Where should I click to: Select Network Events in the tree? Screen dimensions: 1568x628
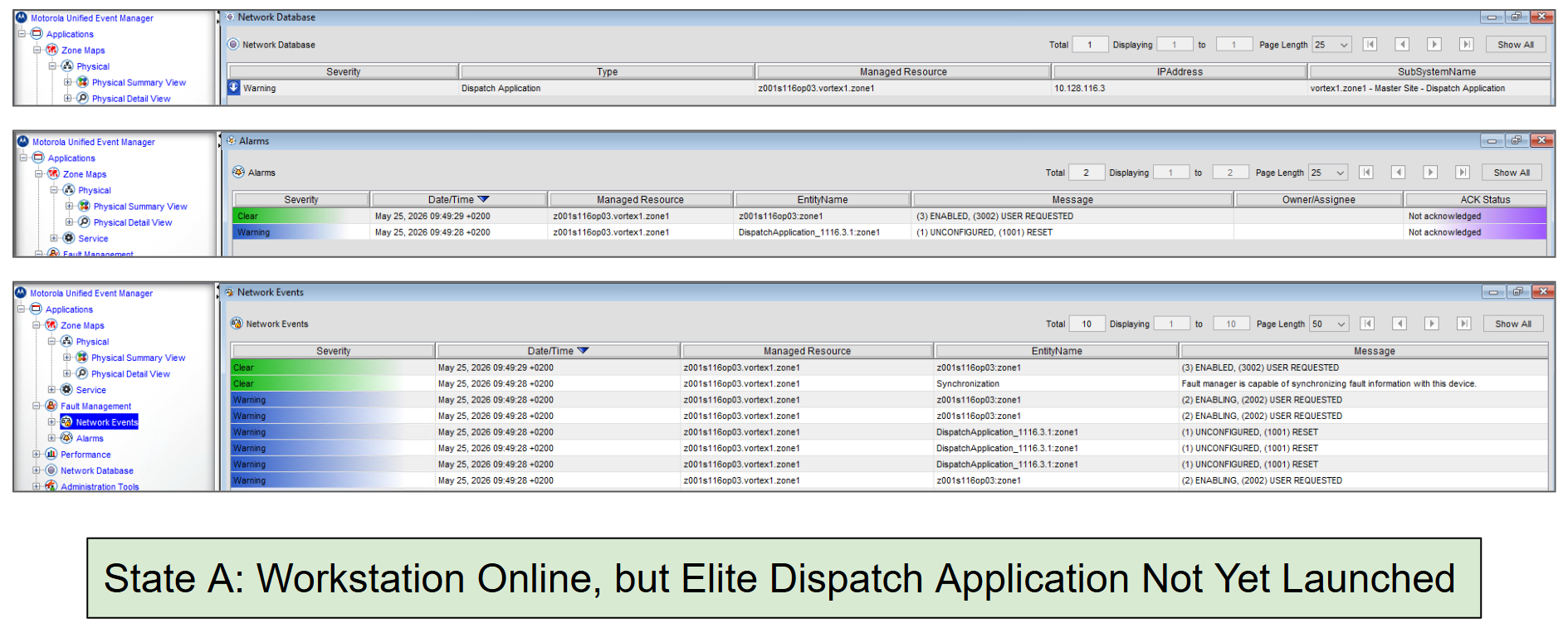pos(107,422)
